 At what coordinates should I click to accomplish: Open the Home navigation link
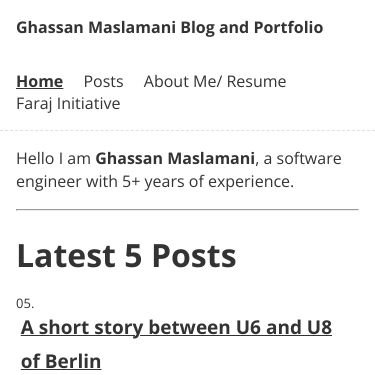click(39, 82)
